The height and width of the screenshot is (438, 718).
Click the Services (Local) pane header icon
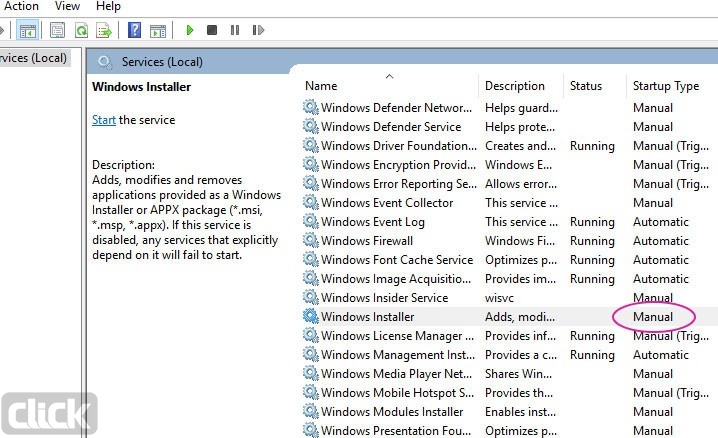(x=105, y=62)
